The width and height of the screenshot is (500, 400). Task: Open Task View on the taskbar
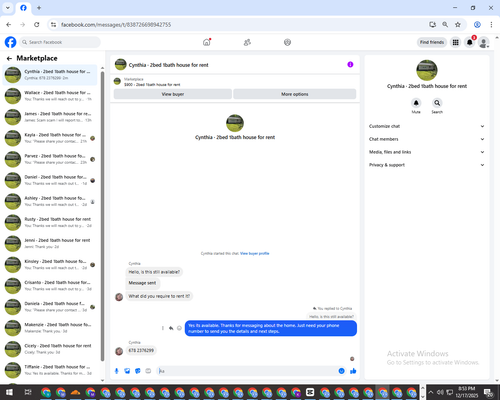point(28,392)
